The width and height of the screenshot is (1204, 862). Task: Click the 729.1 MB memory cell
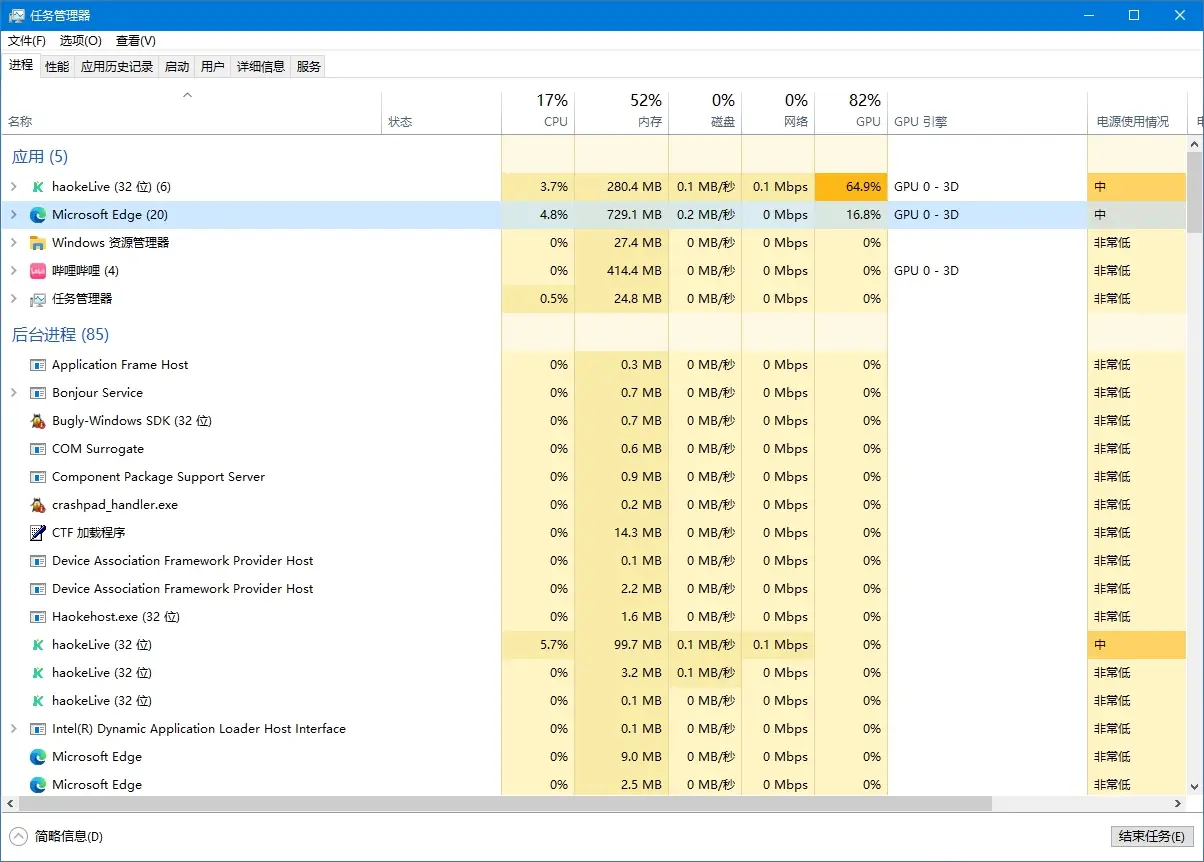click(621, 215)
